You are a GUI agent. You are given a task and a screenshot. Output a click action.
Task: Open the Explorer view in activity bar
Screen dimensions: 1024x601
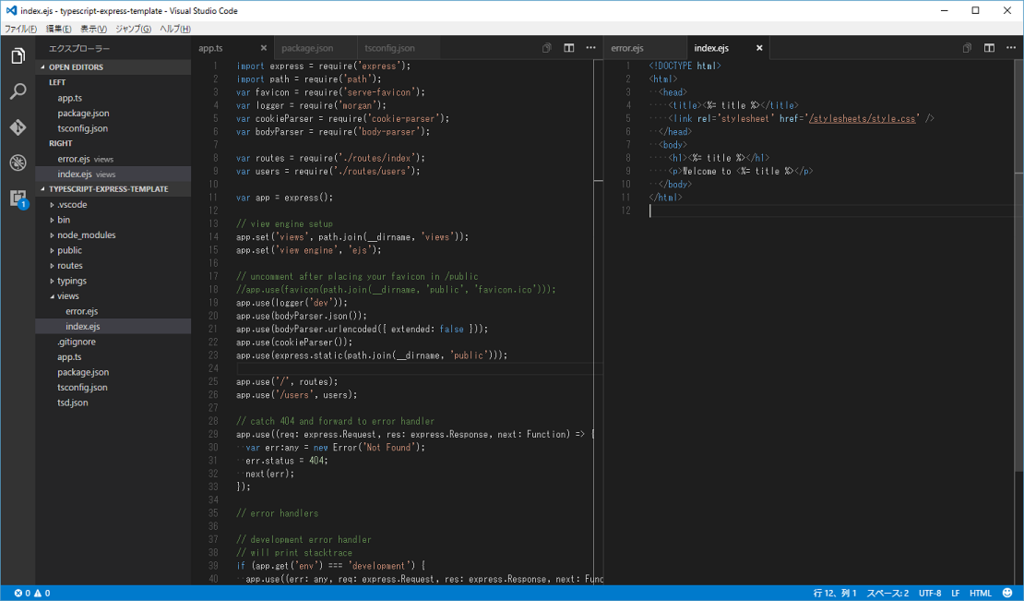[18, 56]
